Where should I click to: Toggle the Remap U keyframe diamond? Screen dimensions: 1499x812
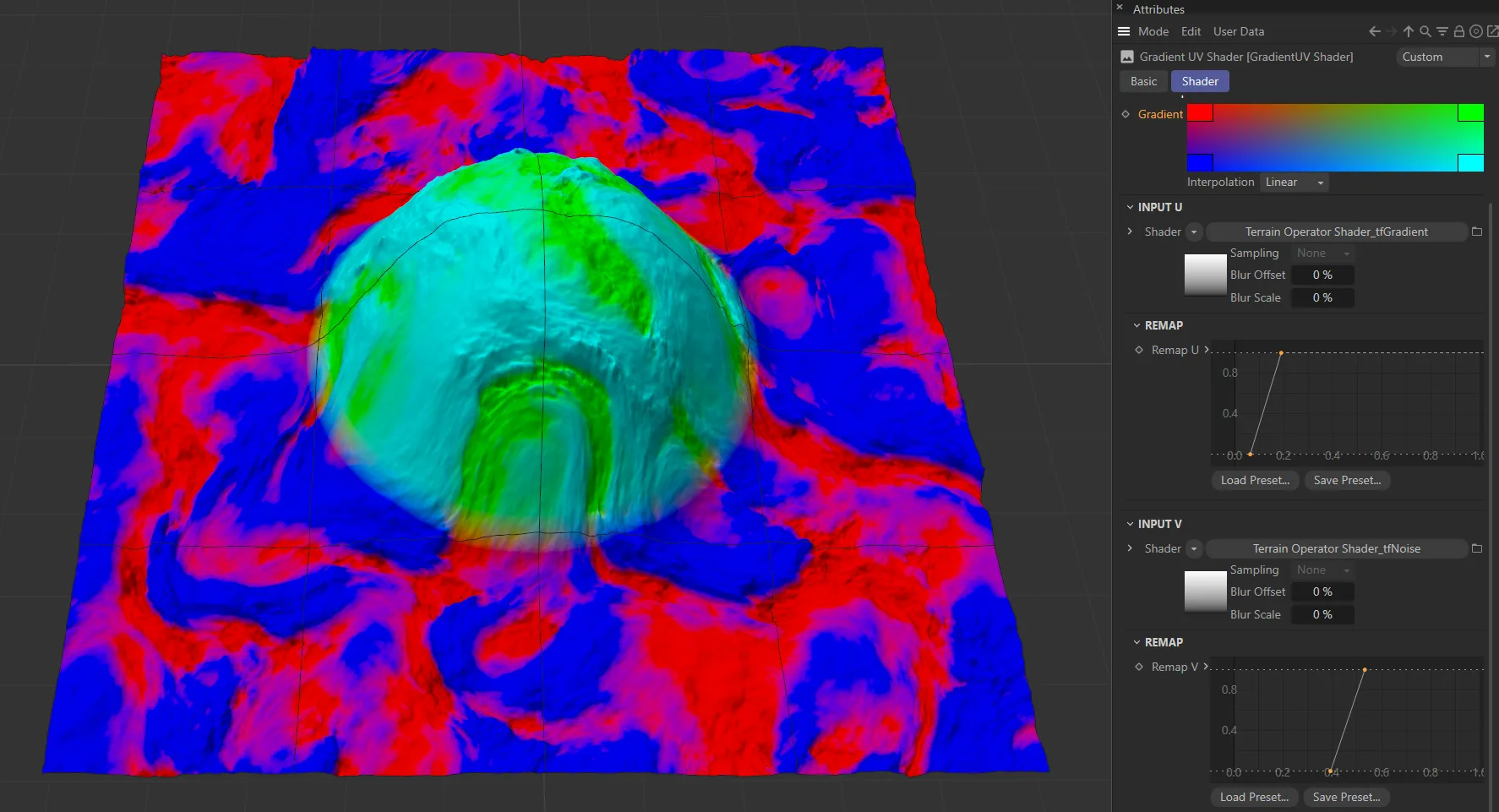[1139, 350]
